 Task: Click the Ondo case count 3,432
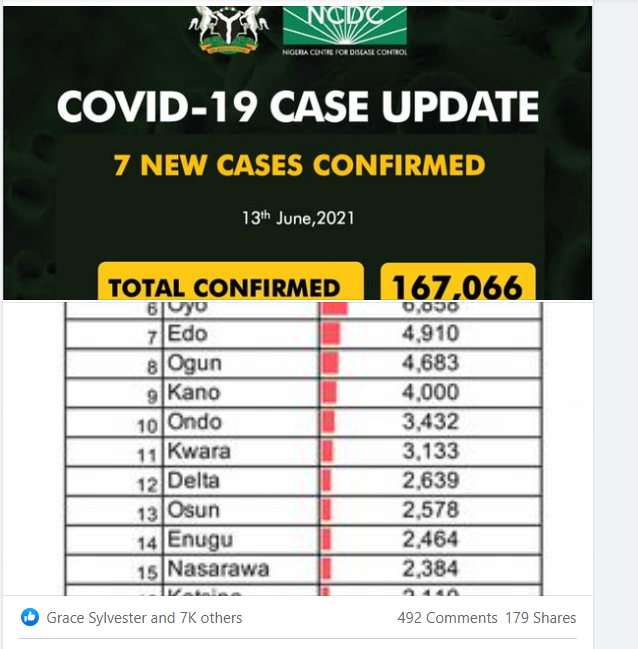pyautogui.click(x=431, y=422)
